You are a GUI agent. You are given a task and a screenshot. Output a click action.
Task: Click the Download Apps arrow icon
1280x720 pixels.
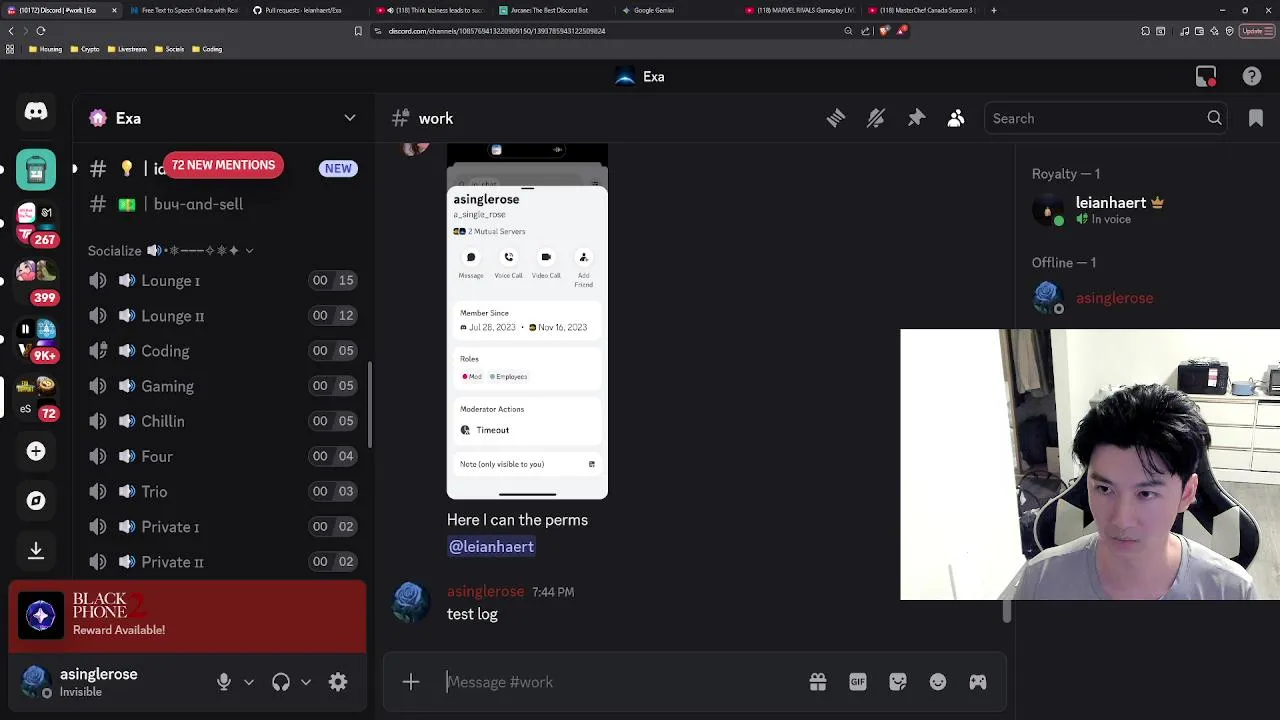(x=36, y=550)
